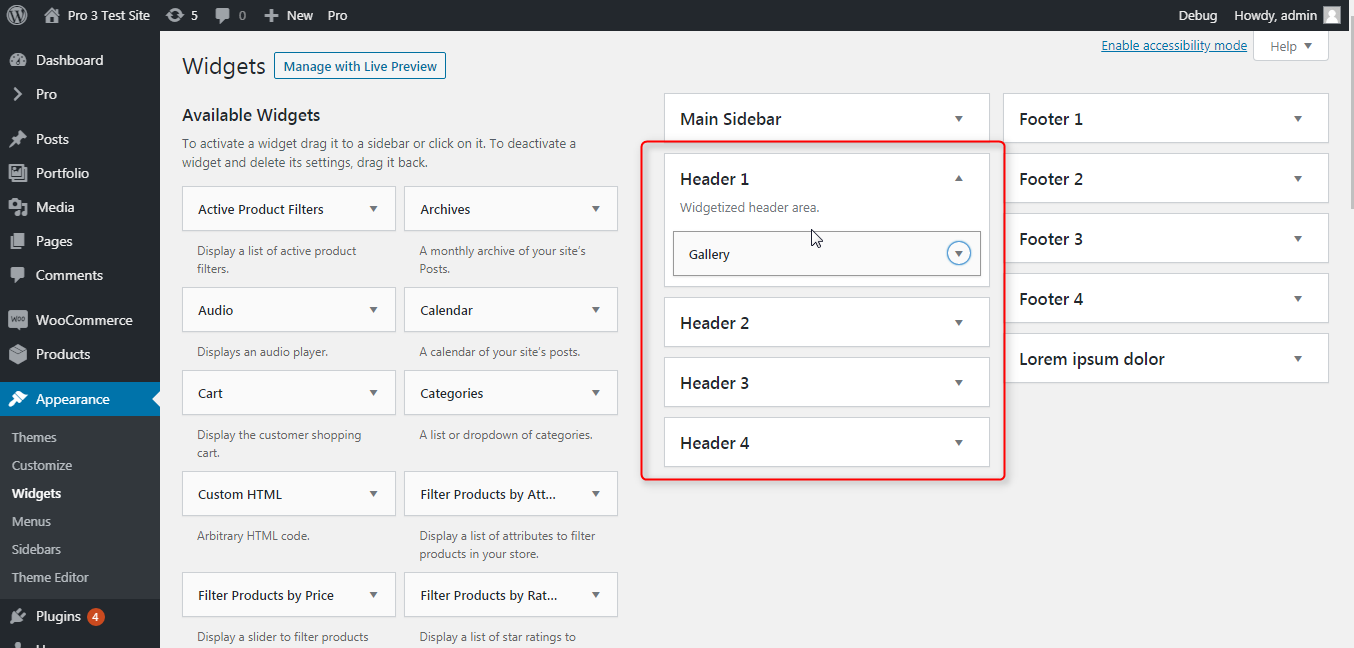Screen dimensions: 1354x648
Task: Open the Widgets submenu item
Action: point(36,493)
